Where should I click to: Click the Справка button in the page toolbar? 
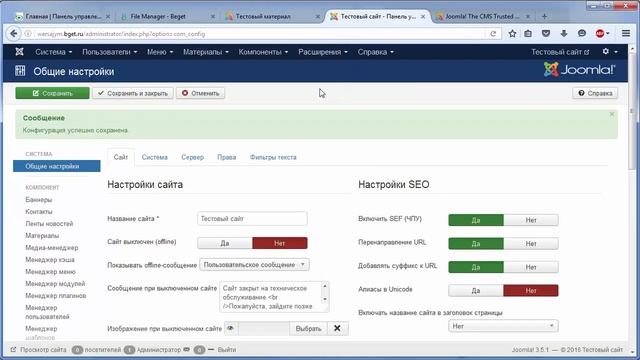(595, 93)
